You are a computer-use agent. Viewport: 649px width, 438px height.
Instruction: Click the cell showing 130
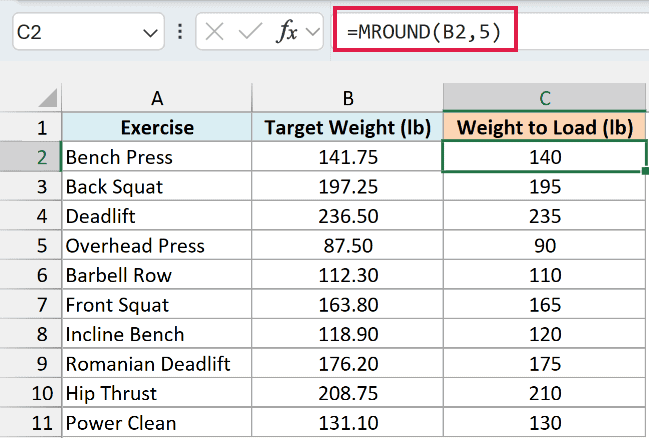pyautogui.click(x=545, y=423)
